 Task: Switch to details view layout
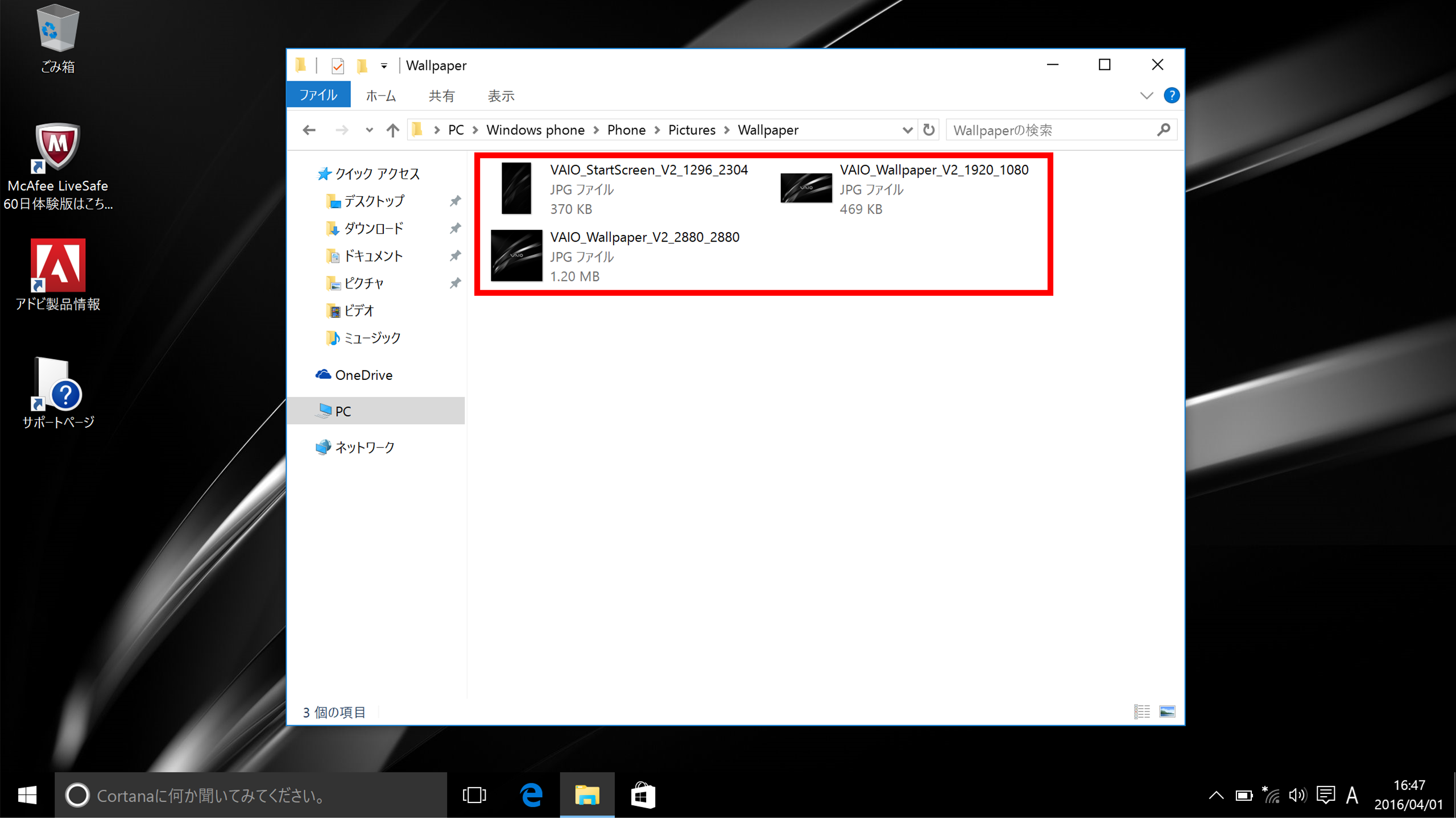(x=1141, y=712)
